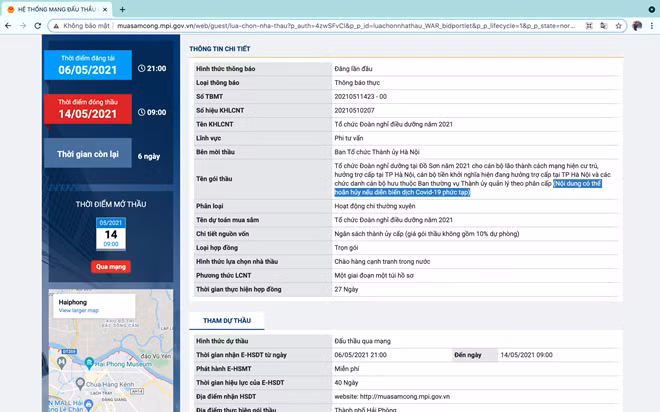Click the value Trọn gói
Image resolution: width=660 pixels, height=412 pixels.
(x=346, y=247)
